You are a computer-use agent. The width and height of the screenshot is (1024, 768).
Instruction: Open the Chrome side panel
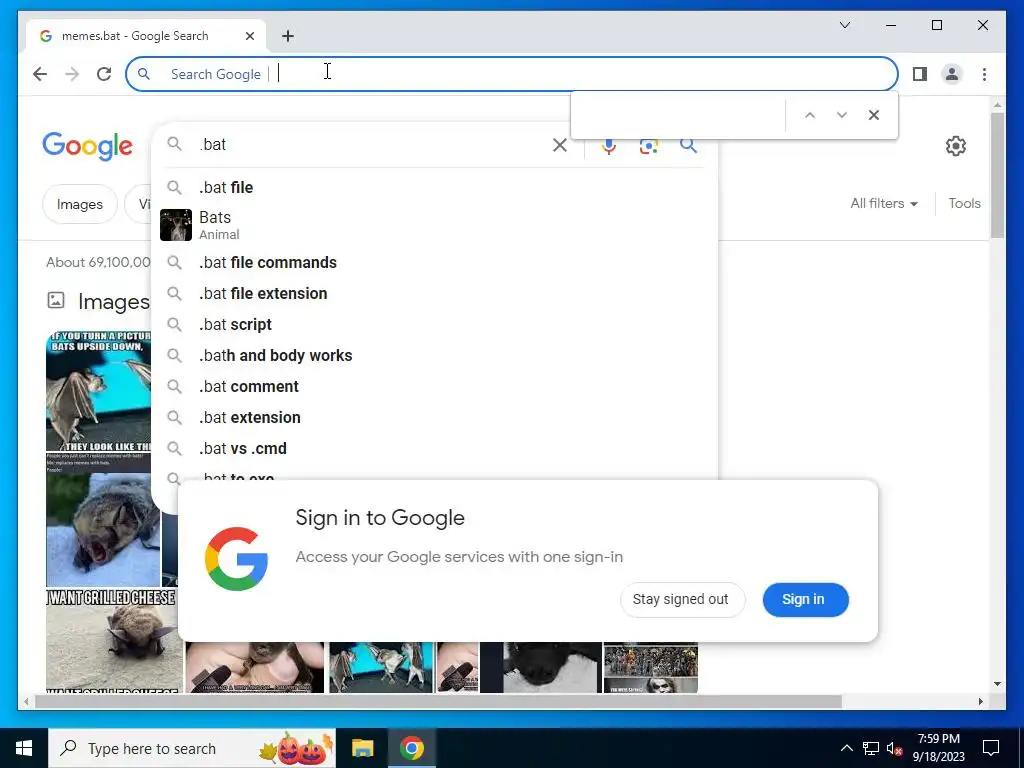click(x=920, y=74)
